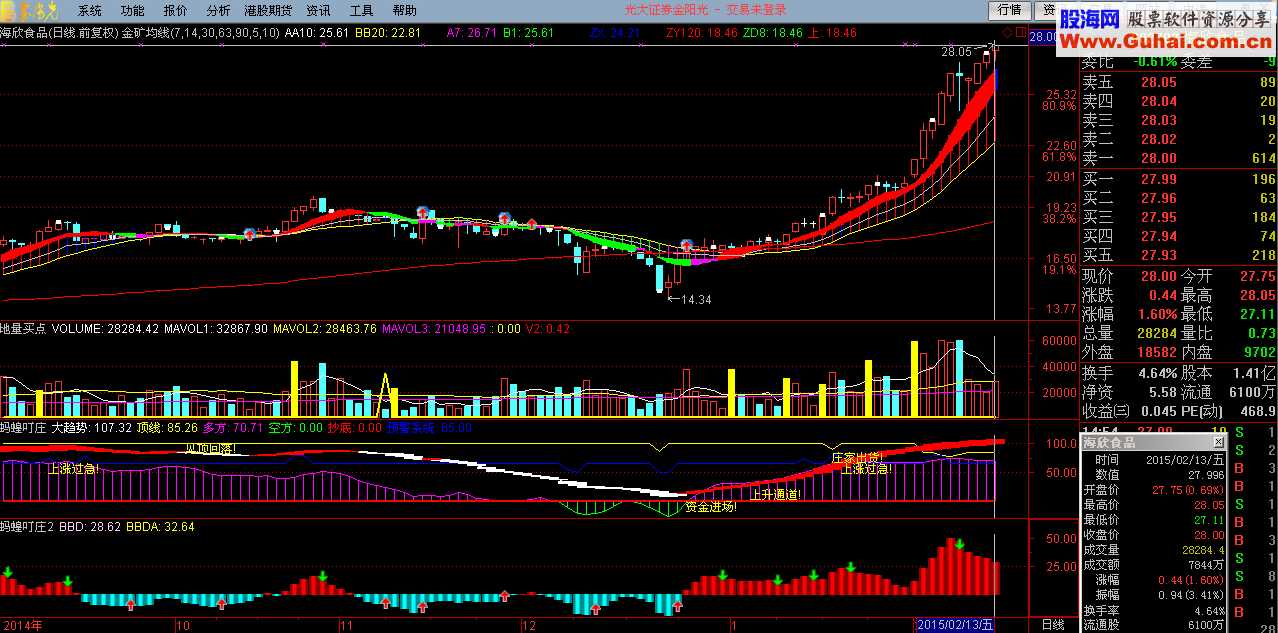Viewport: 1278px width, 633px height.
Task: Click 日线 period label at bottom
Action: click(x=1053, y=624)
